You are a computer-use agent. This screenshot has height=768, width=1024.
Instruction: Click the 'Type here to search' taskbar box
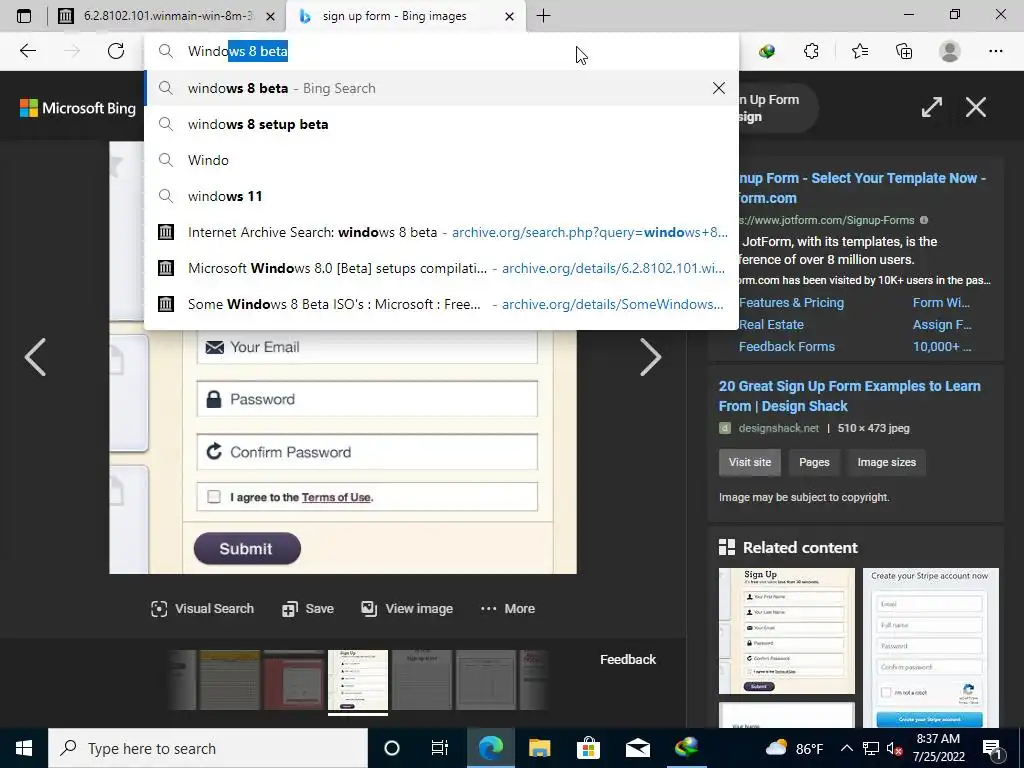pyautogui.click(x=208, y=748)
